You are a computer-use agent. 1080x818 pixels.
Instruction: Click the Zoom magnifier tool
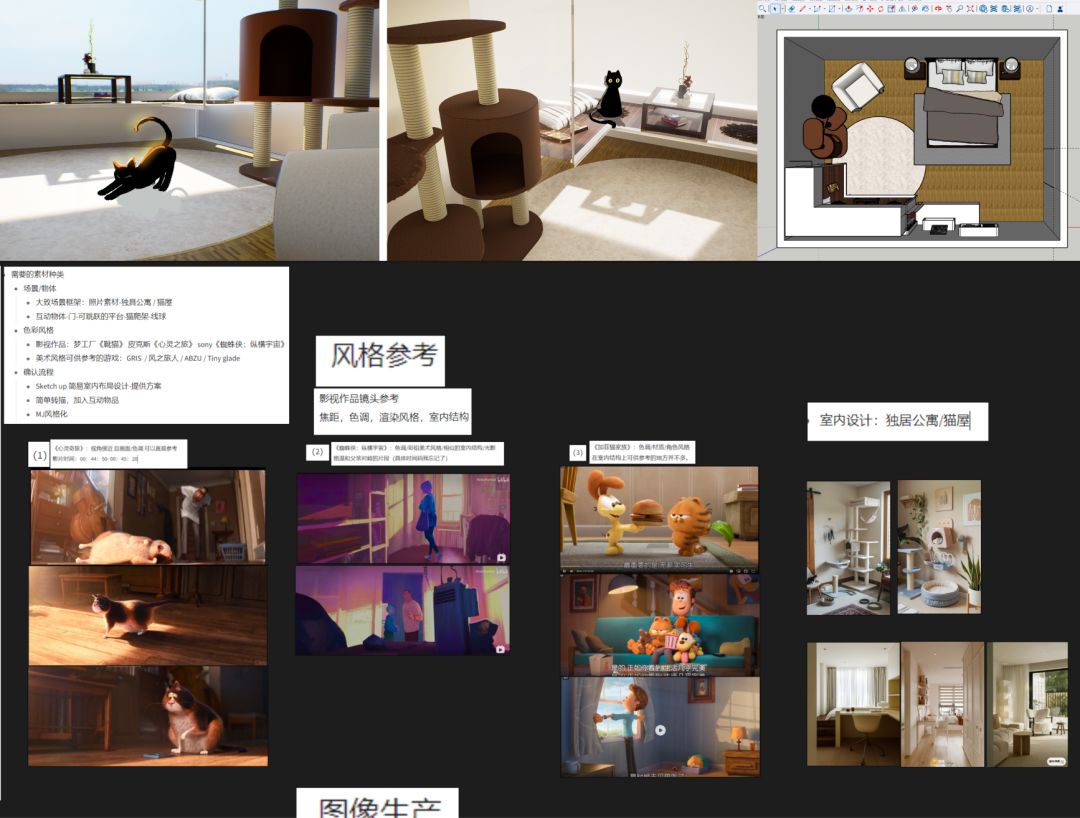(959, 9)
